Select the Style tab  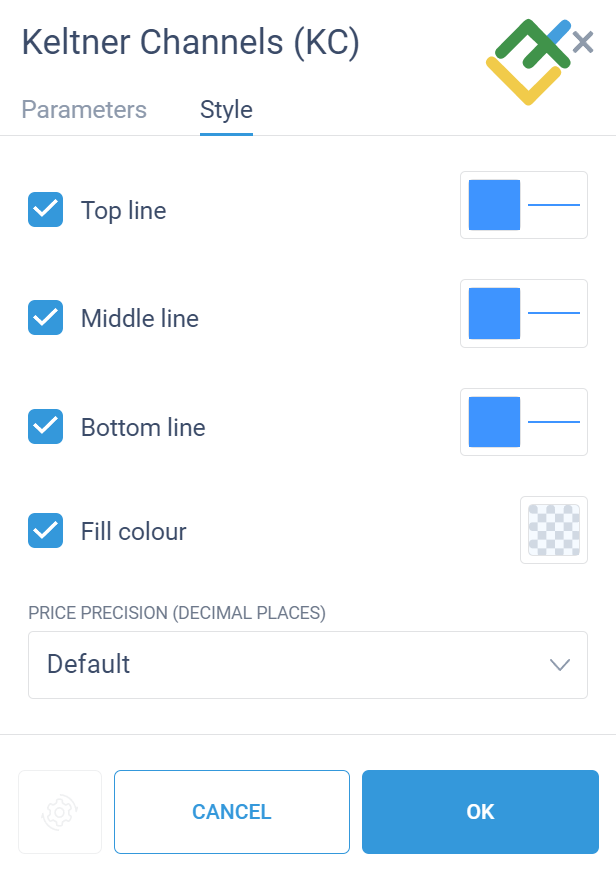[226, 109]
